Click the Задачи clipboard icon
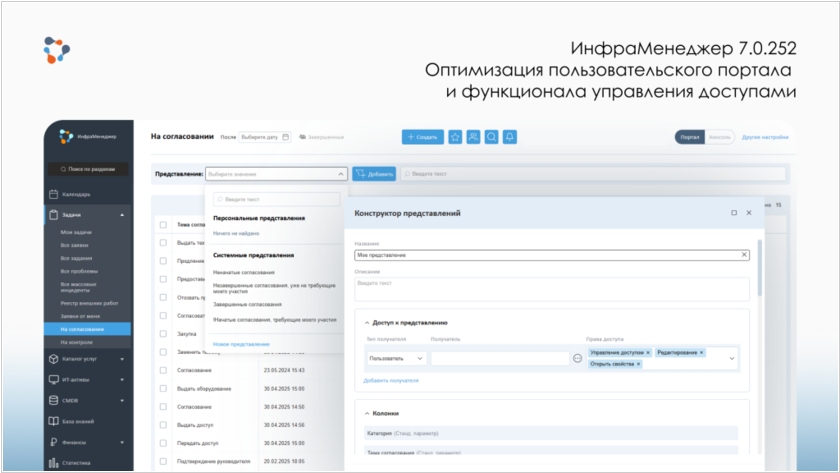 pos(54,215)
